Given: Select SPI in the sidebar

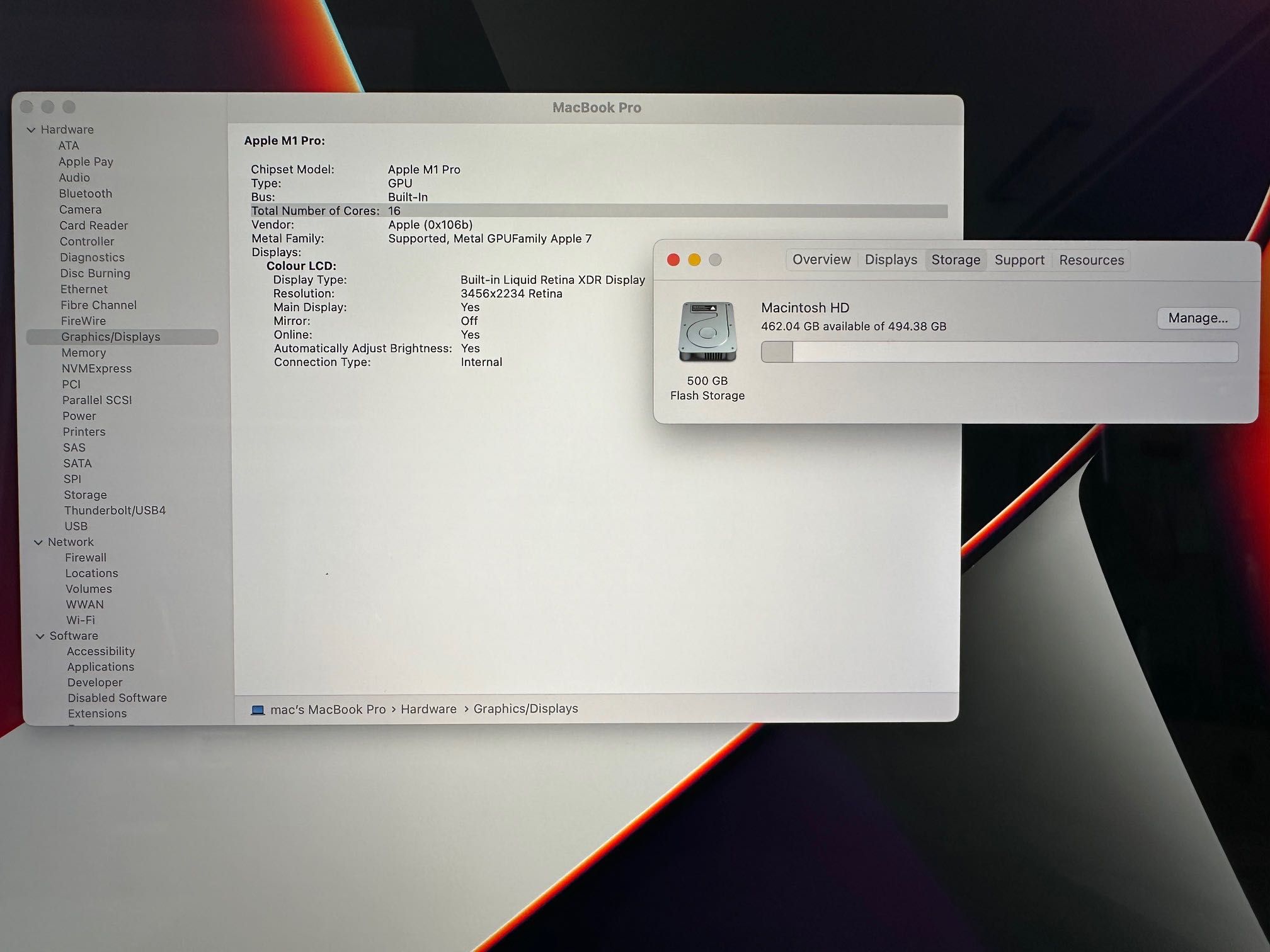Looking at the screenshot, I should 72,479.
